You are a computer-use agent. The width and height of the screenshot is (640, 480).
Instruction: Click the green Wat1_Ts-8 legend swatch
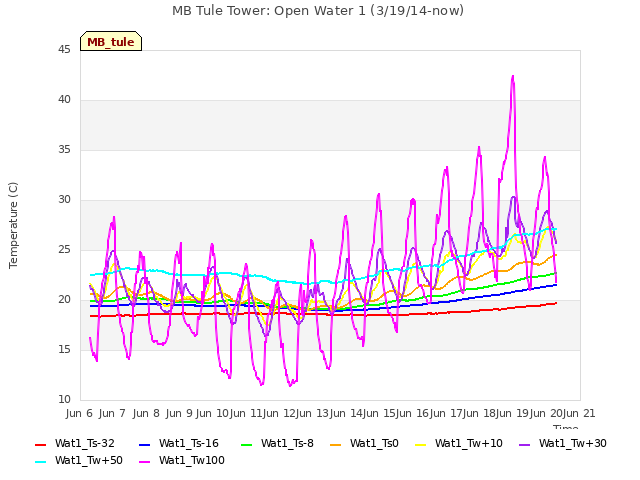point(247,444)
